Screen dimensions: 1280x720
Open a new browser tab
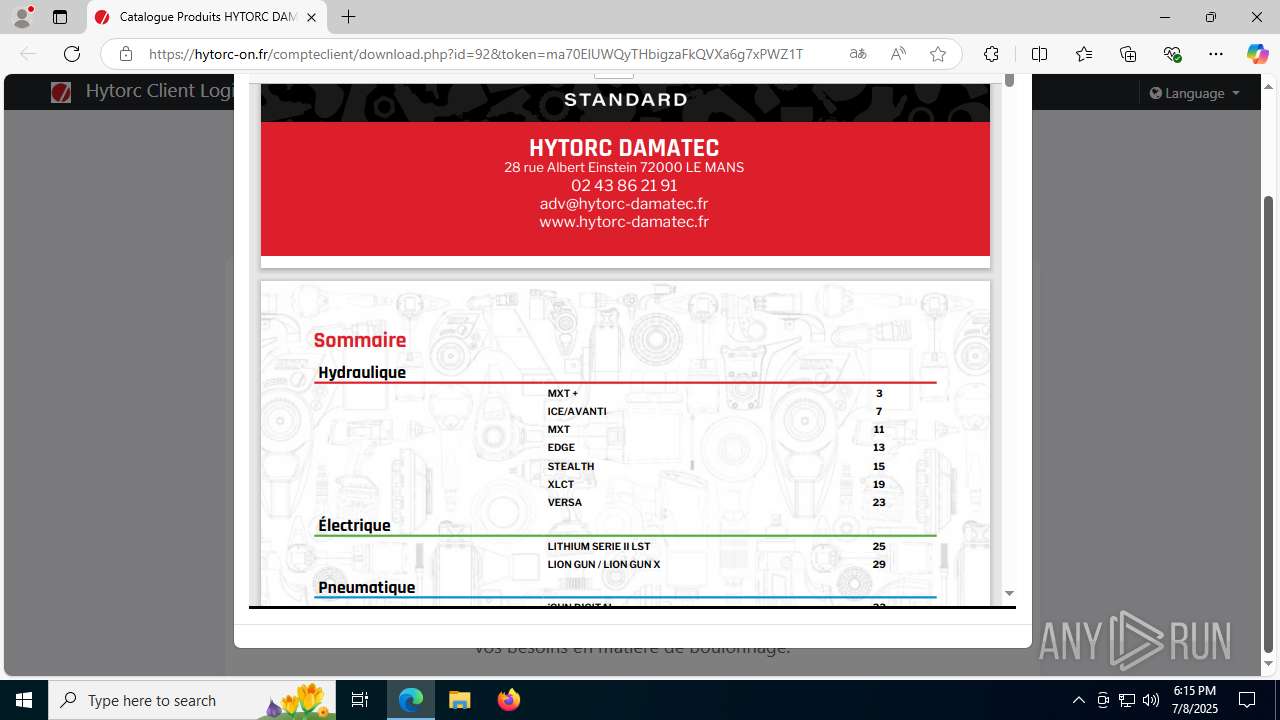[x=348, y=17]
